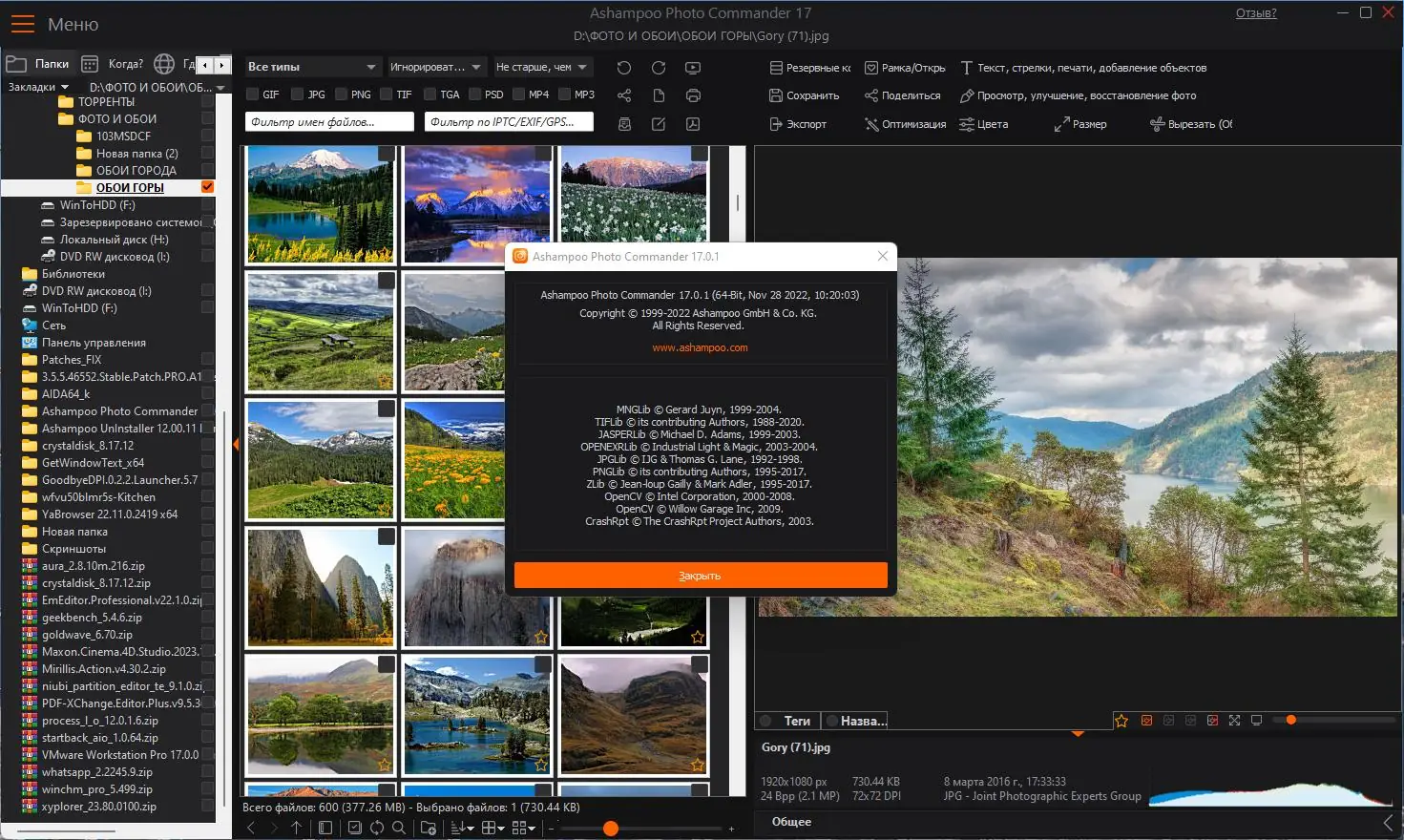Click the refresh icon in bottom toolbar
The image size is (1404, 840).
tap(377, 828)
